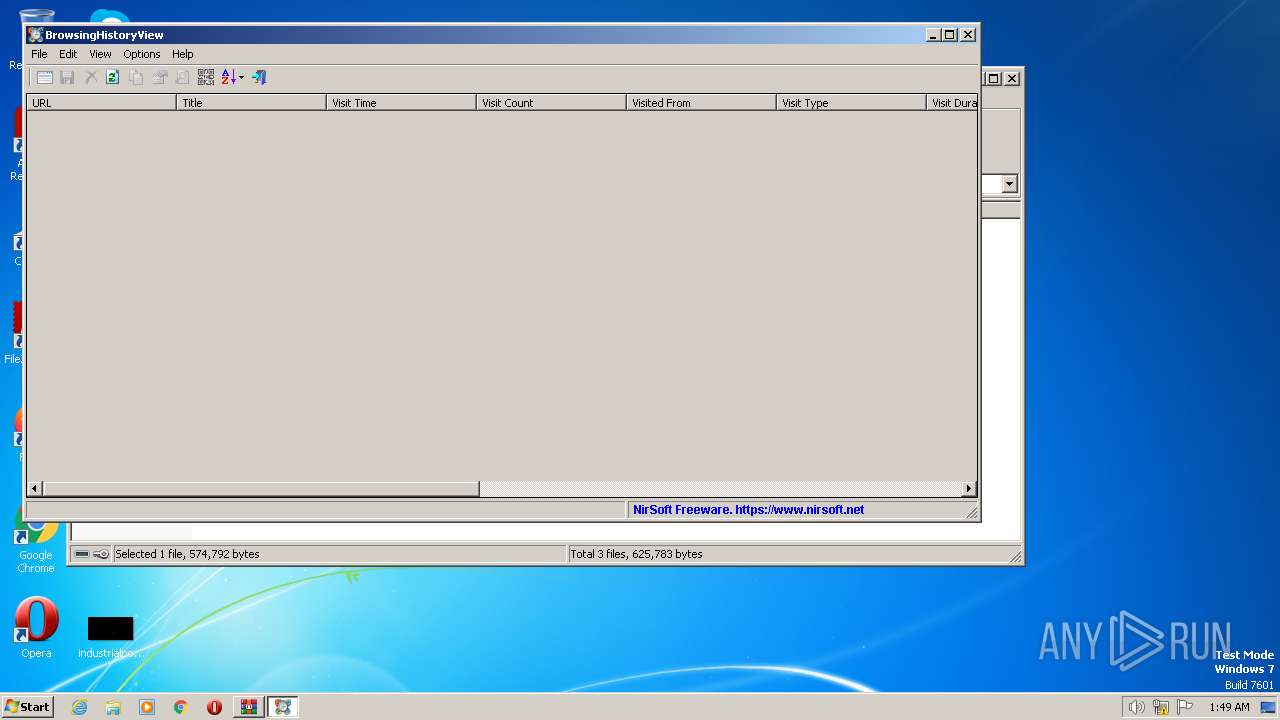This screenshot has height=720, width=1280.
Task: Sort by Visit Count column header
Action: 551,102
